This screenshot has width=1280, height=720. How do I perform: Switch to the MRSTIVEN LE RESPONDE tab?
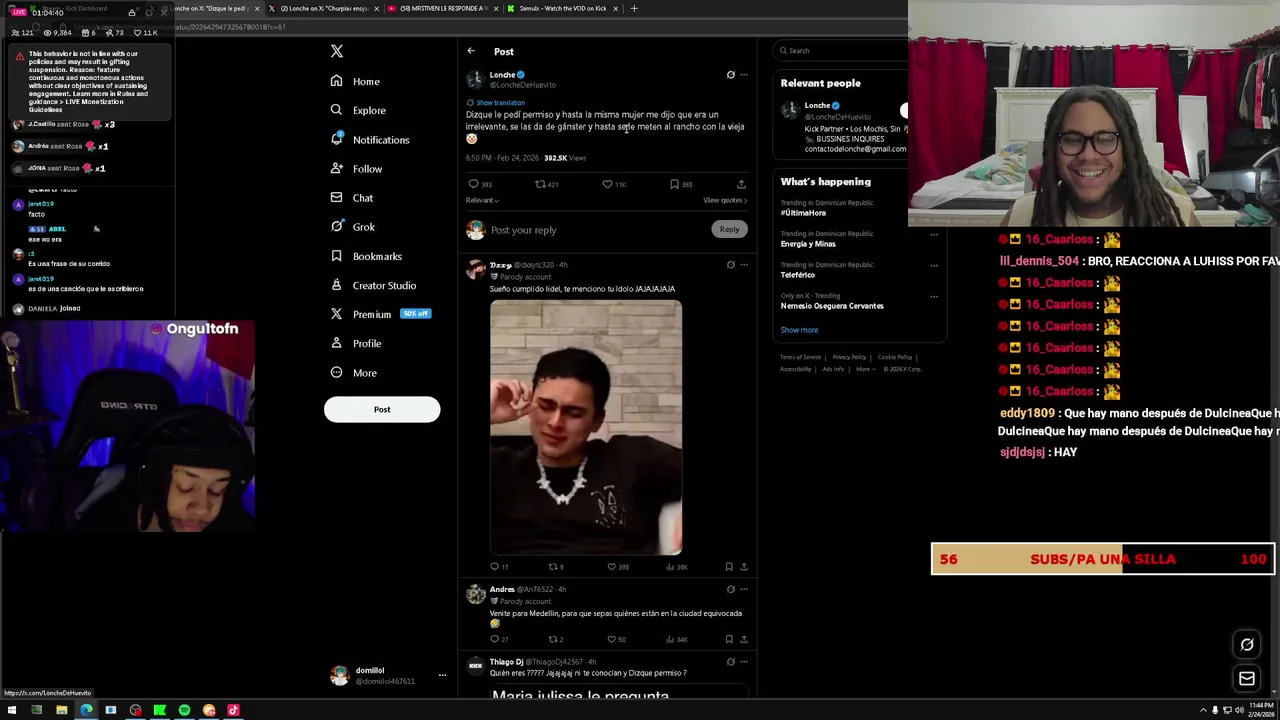pyautogui.click(x=441, y=8)
